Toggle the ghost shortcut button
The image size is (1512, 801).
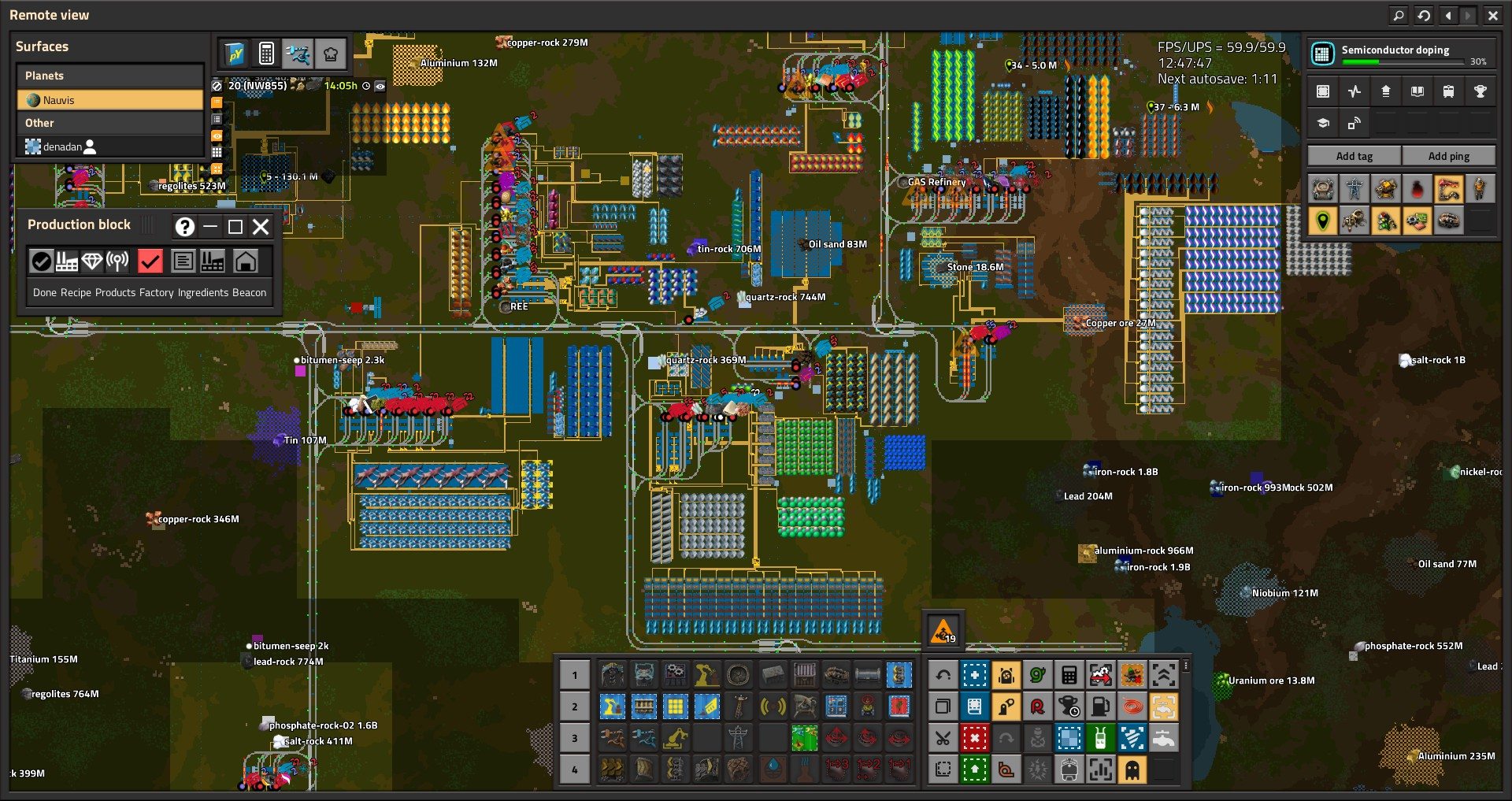click(1132, 769)
